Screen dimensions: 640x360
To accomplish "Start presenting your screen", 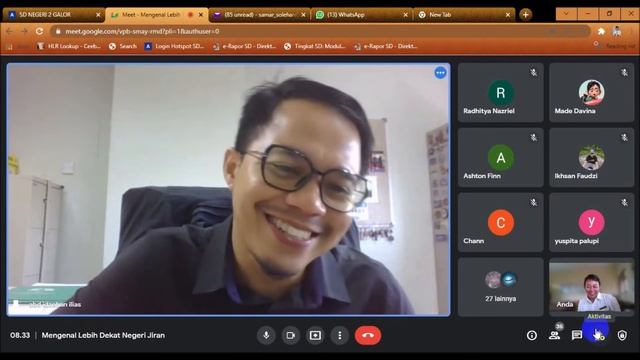I will click(315, 336).
